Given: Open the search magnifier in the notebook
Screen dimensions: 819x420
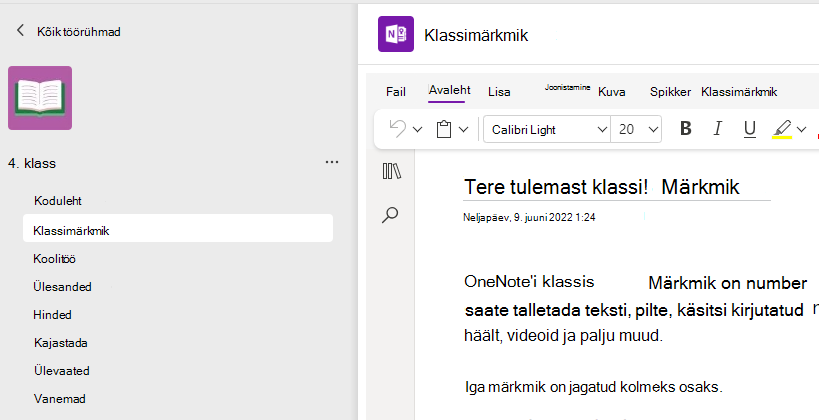Looking at the screenshot, I should click(x=390, y=215).
